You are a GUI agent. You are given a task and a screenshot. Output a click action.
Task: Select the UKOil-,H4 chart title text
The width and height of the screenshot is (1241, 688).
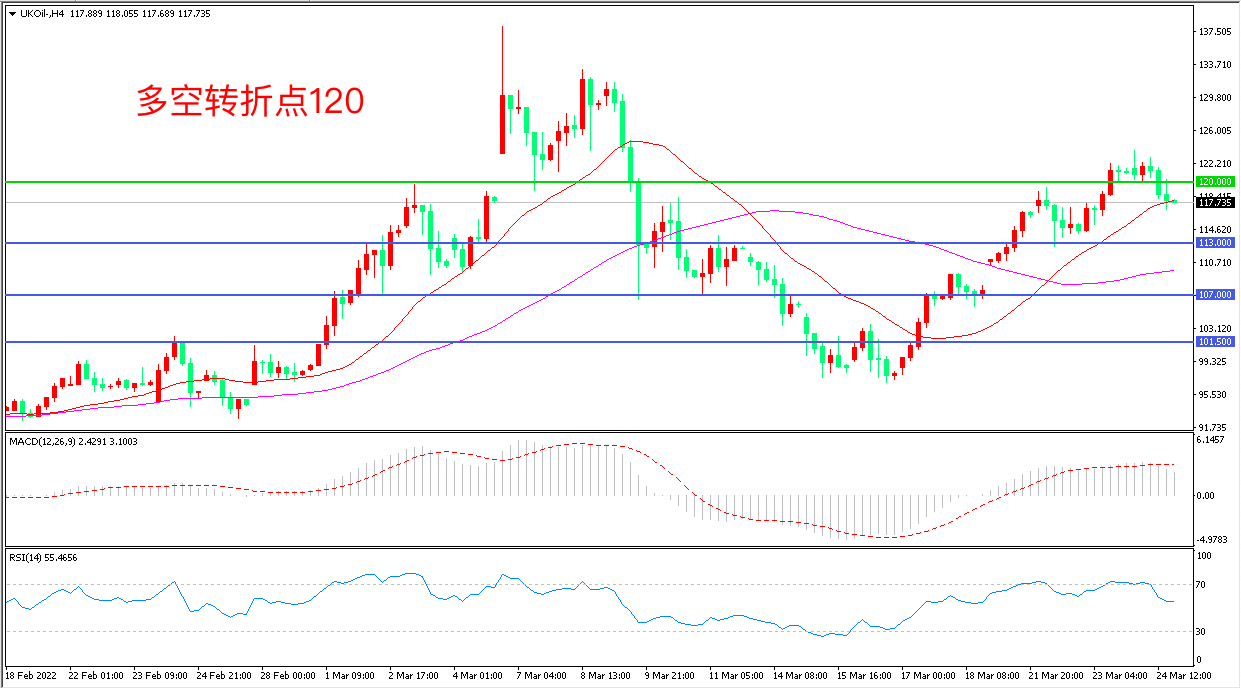(42, 11)
